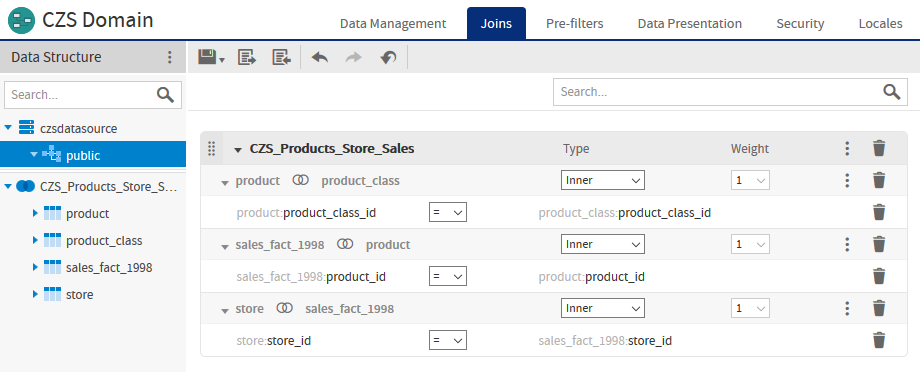This screenshot has width=920, height=372.
Task: Click the export design icon in the toolbar
Action: click(x=247, y=57)
